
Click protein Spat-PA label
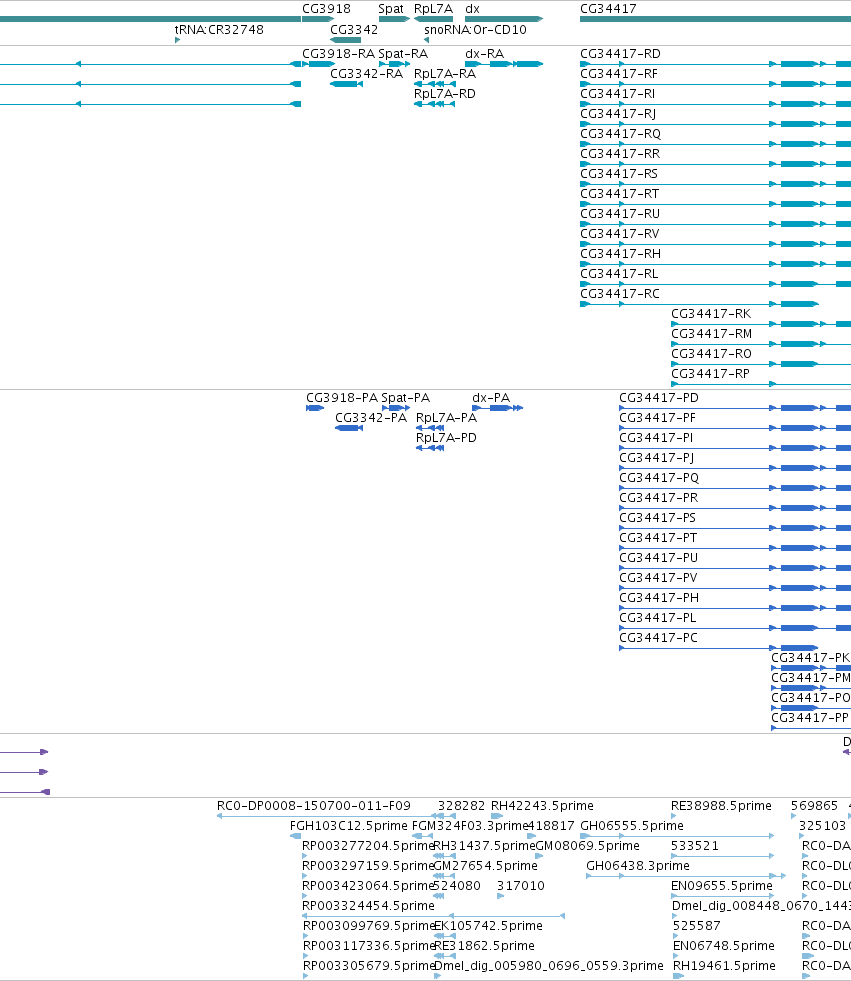coord(405,398)
